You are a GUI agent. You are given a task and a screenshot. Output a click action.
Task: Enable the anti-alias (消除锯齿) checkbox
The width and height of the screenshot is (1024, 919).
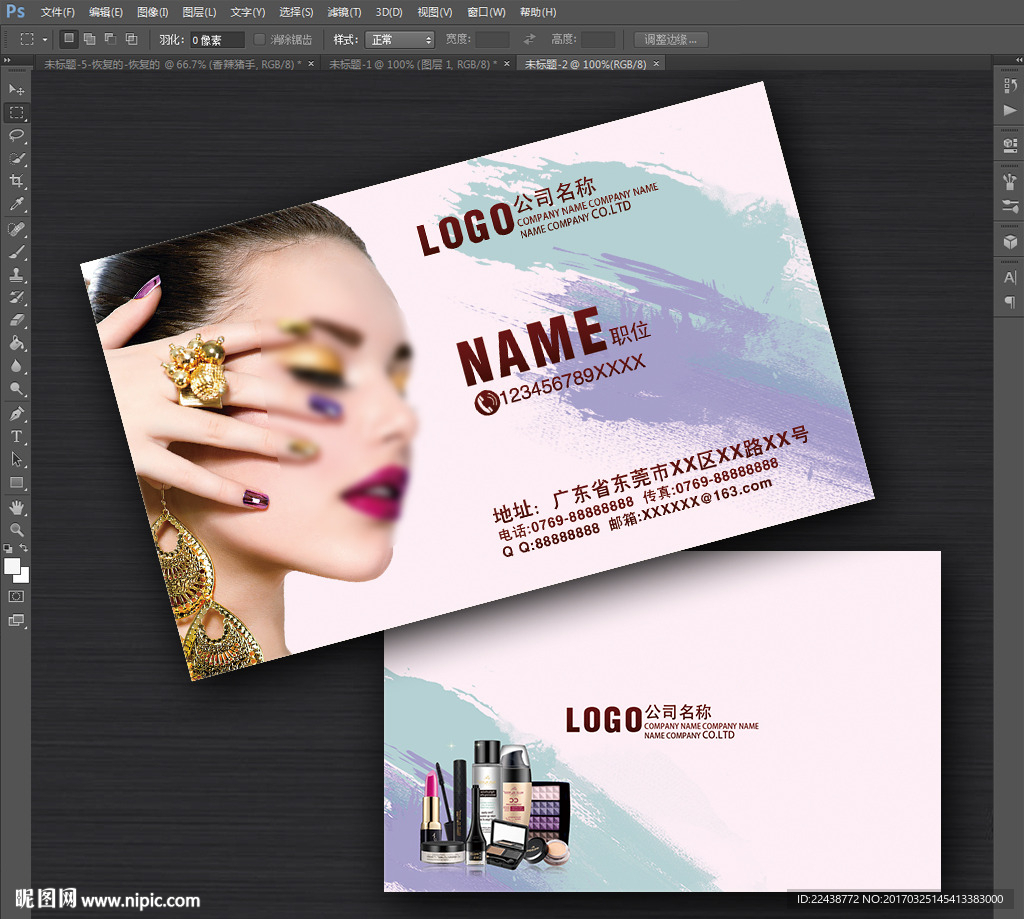coord(260,39)
